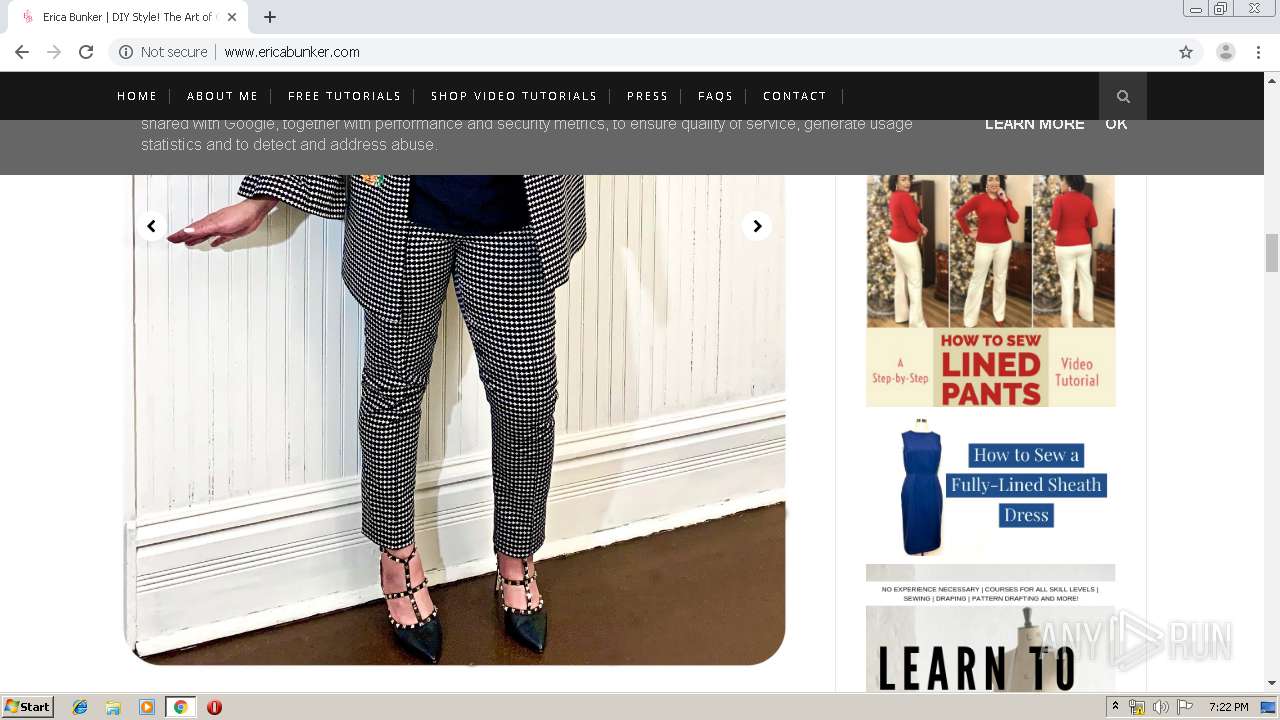Open the site search magnifier icon

tap(1123, 96)
